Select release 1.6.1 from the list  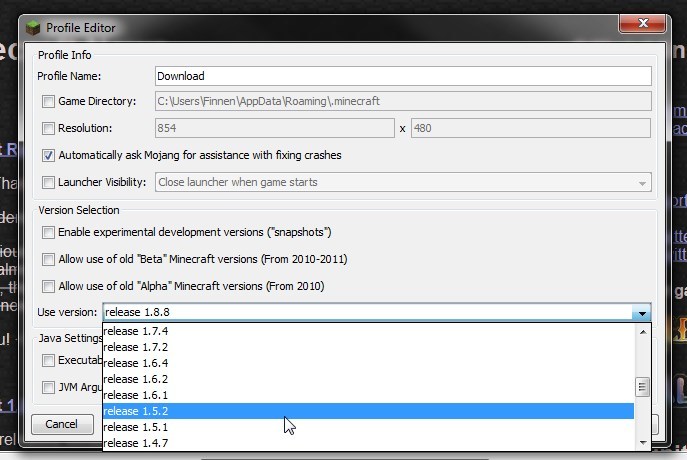tap(368, 395)
